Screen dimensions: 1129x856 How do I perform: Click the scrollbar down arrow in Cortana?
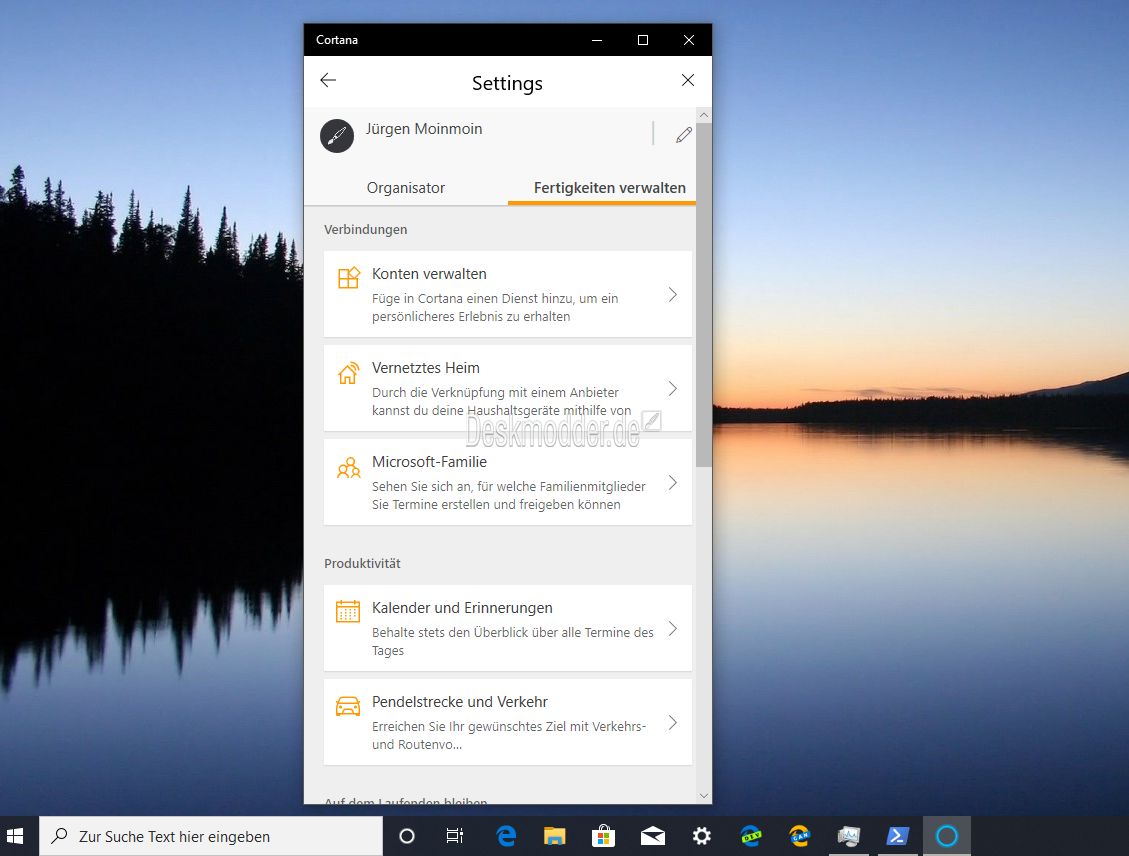pos(704,796)
